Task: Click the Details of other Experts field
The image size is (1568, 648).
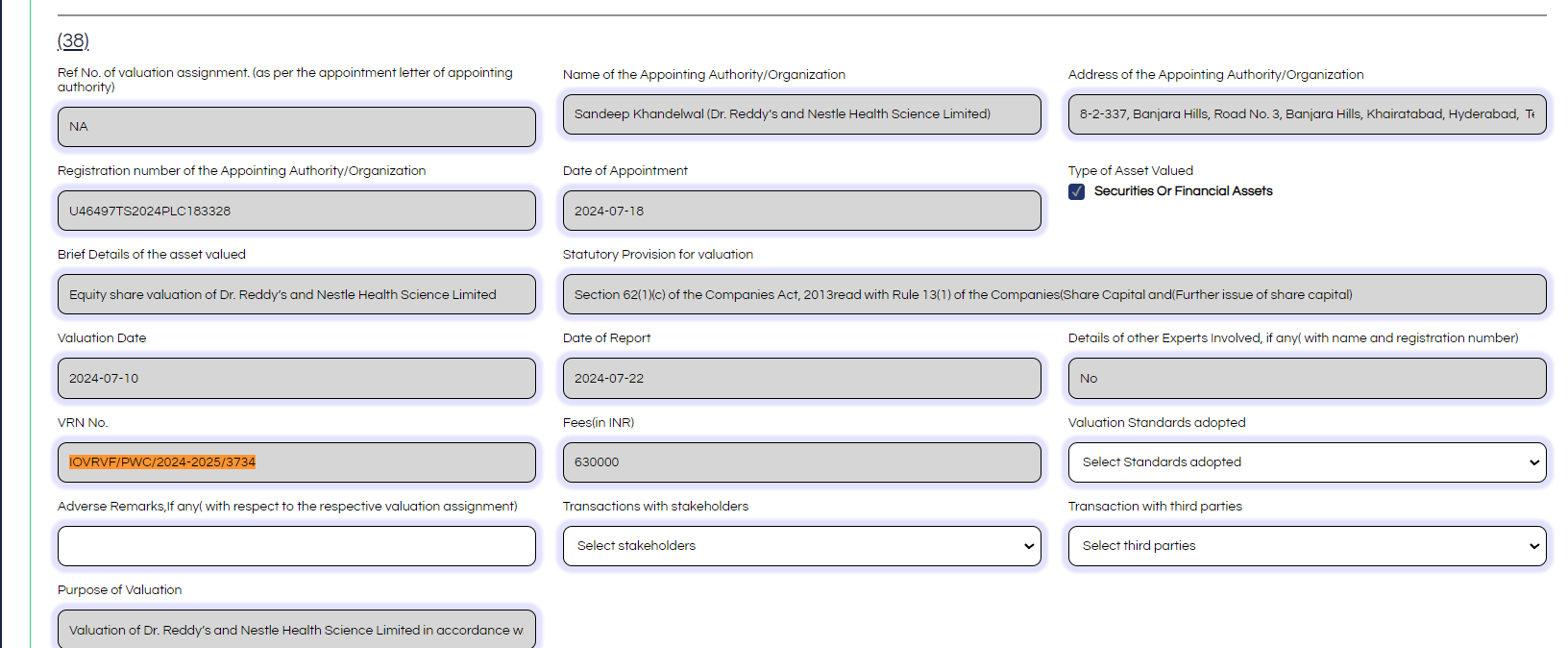Action: [x=1307, y=379]
